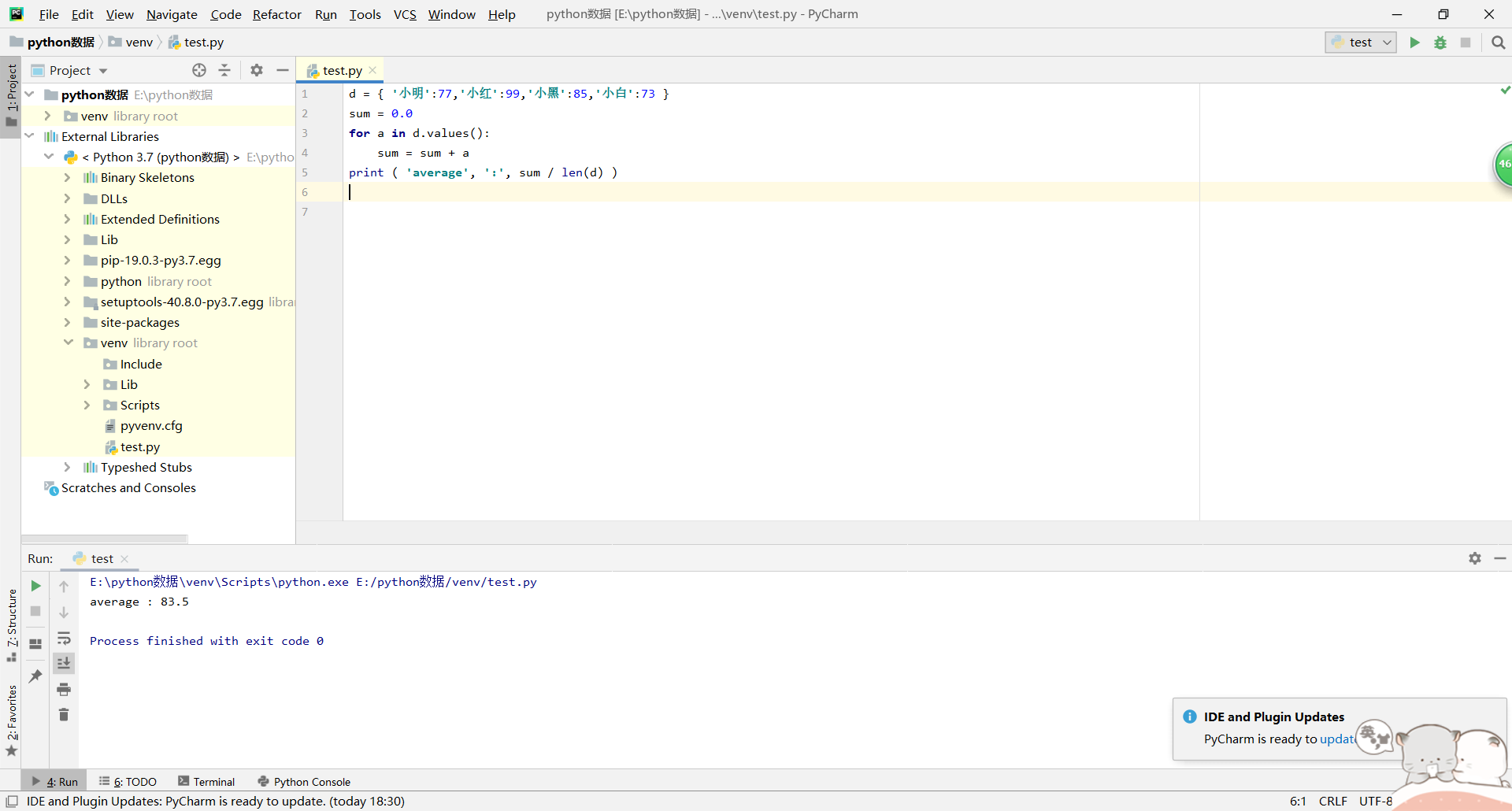Image resolution: width=1512 pixels, height=811 pixels.
Task: Open the 6: TODO tool tab
Action: [128, 782]
